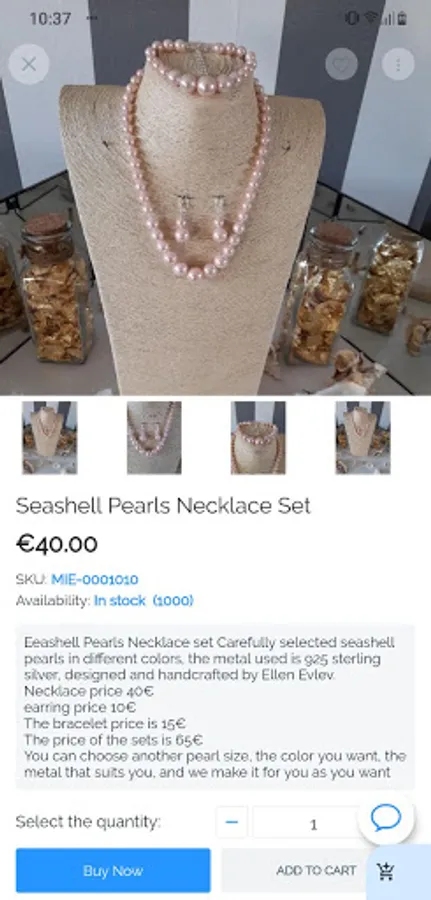Tap the Wi-Fi signal icon in status bar
This screenshot has width=431, height=900.
371,18
